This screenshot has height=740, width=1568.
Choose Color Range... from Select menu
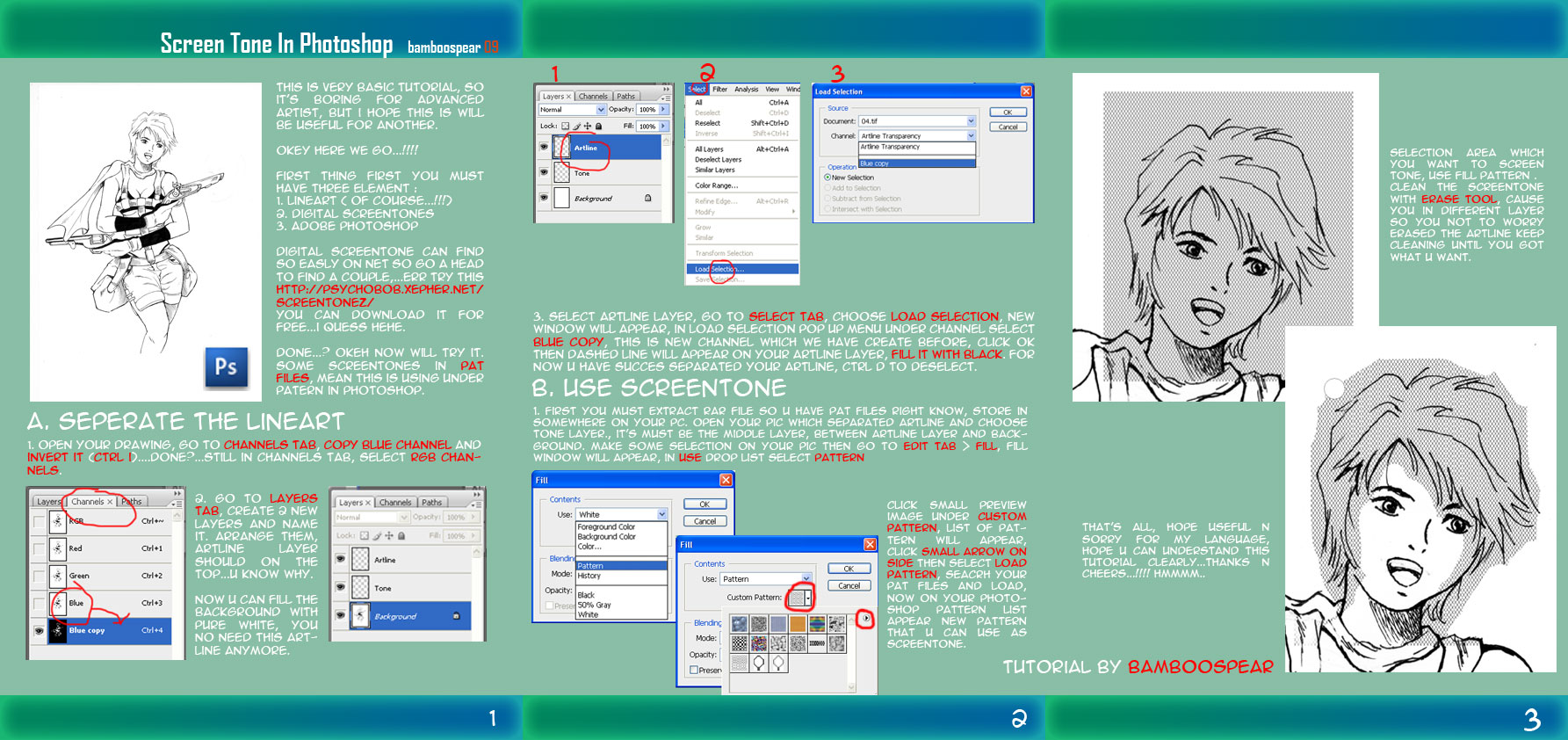[x=717, y=185]
